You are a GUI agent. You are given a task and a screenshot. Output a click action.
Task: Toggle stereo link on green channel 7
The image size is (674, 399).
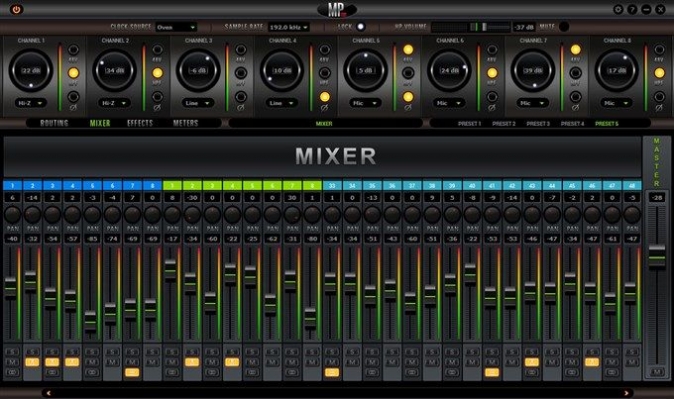[x=292, y=372]
